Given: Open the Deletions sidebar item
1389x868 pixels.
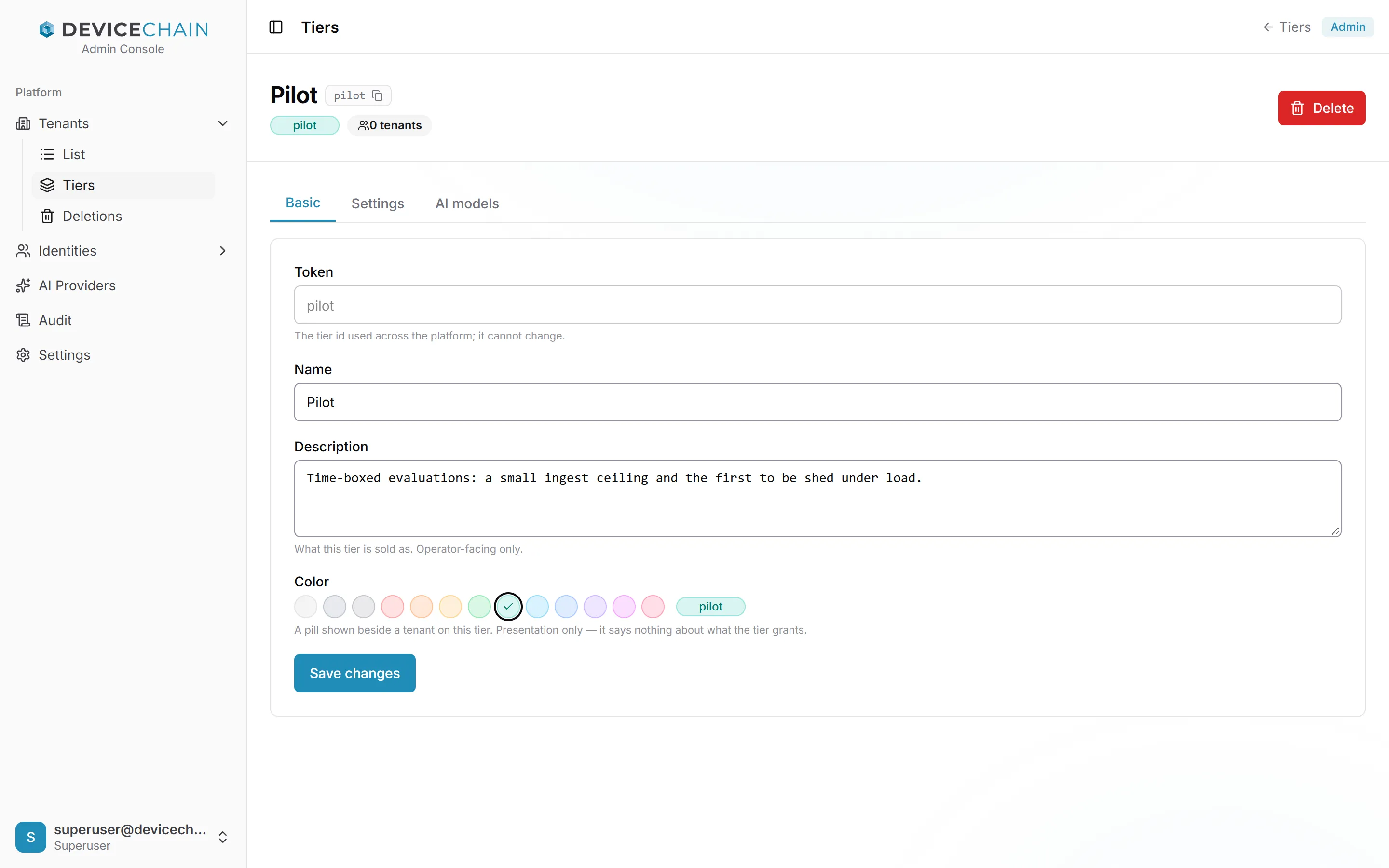Looking at the screenshot, I should (x=123, y=216).
